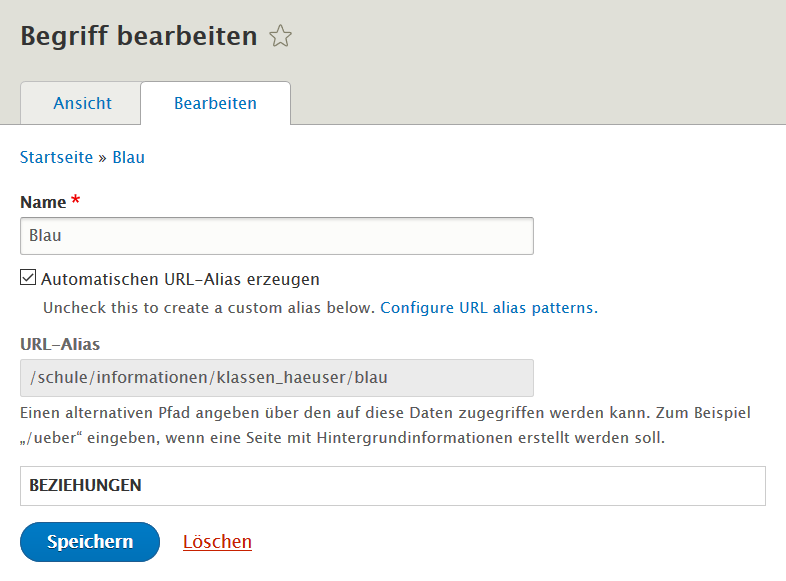
Task: Click the Begriff bearbeiten page heading
Action: (x=139, y=37)
